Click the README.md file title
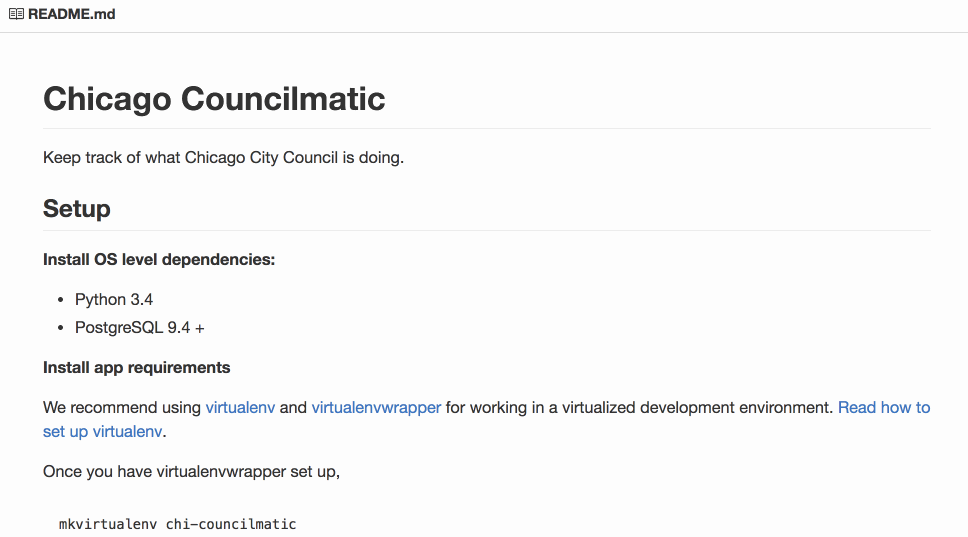This screenshot has width=968, height=537. click(72, 14)
